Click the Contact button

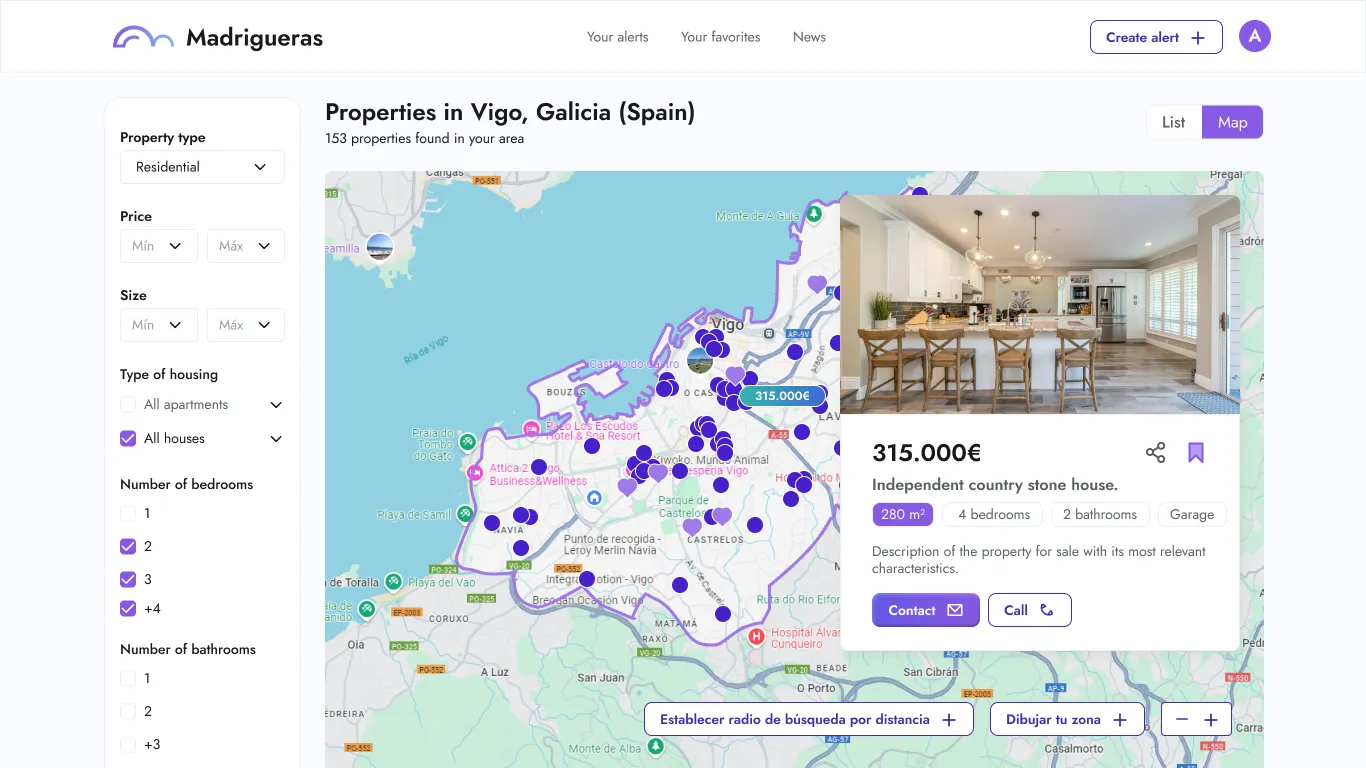(926, 610)
